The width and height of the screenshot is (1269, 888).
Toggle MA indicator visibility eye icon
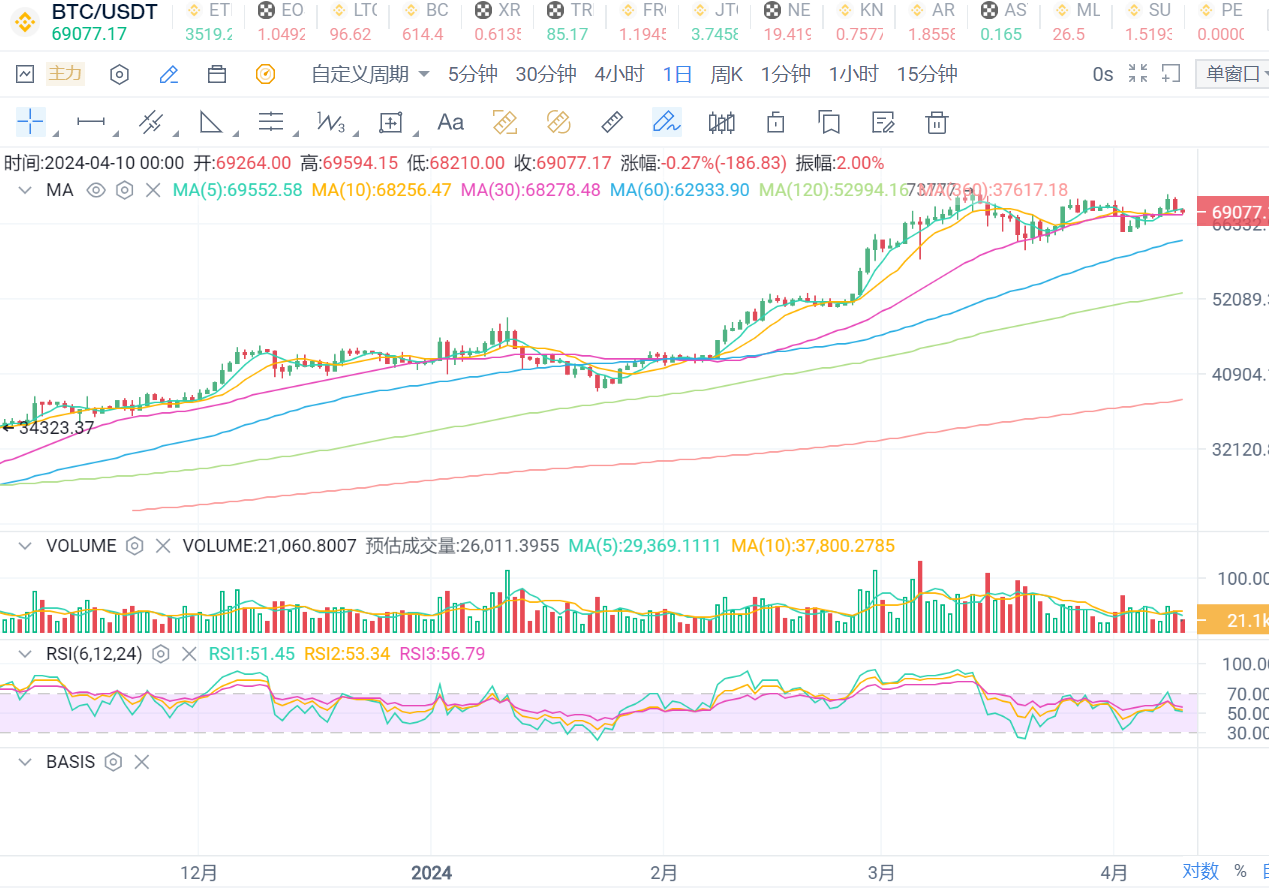point(96,190)
